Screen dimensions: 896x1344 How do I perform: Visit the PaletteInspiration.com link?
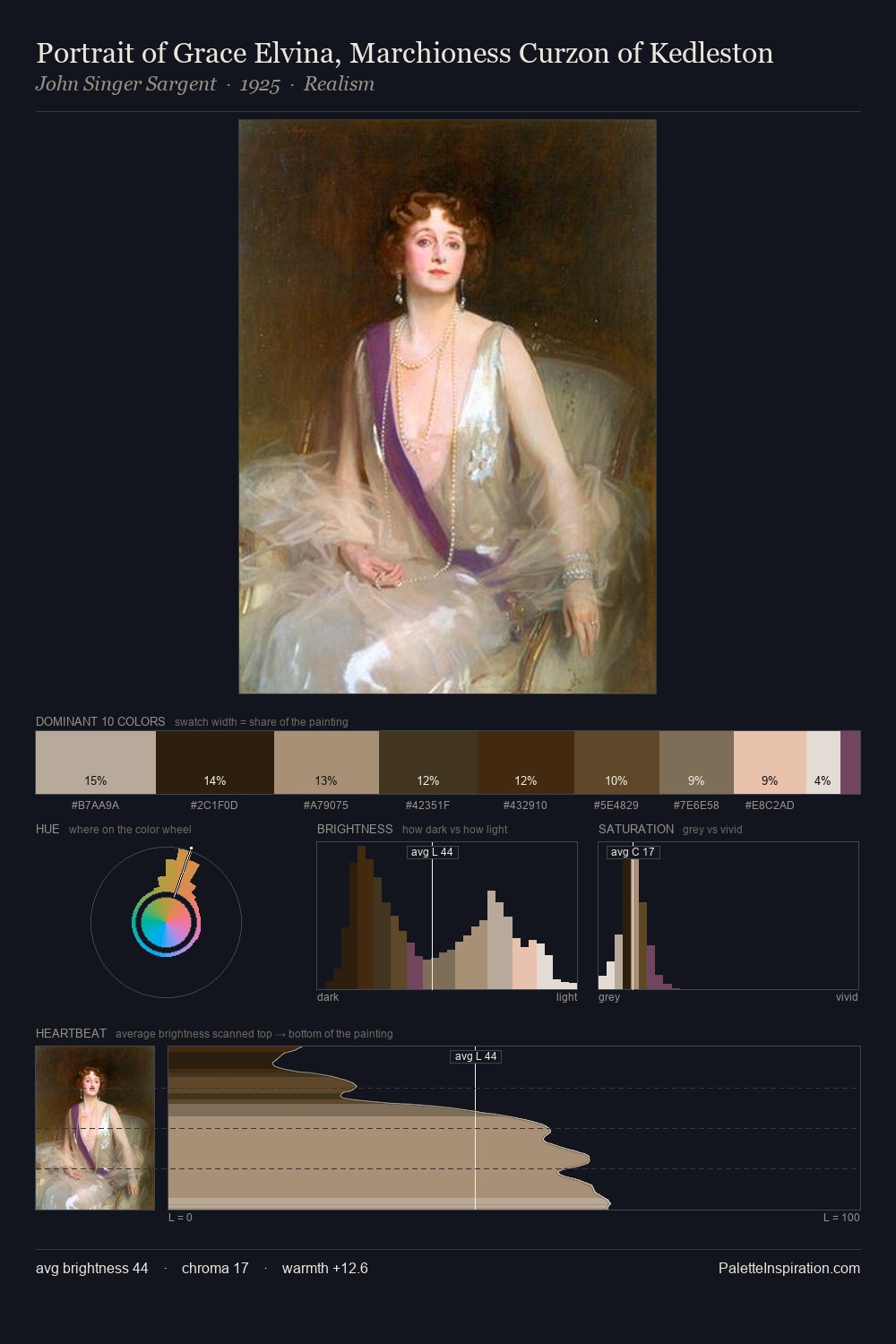pyautogui.click(x=789, y=1268)
